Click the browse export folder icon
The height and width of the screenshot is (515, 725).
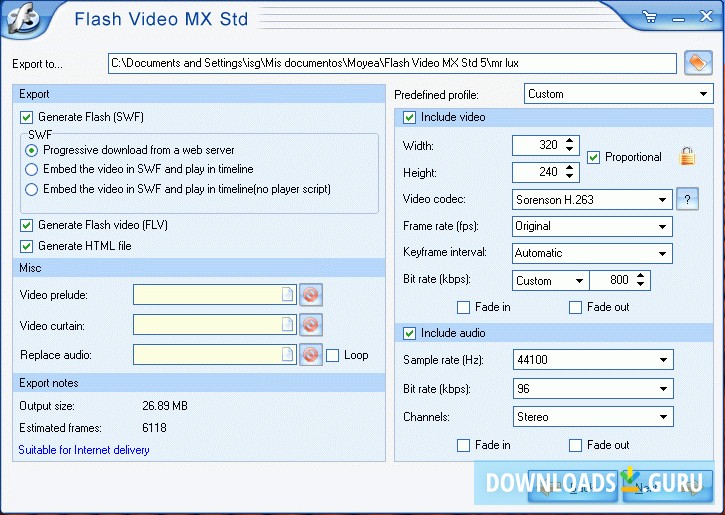tap(698, 62)
